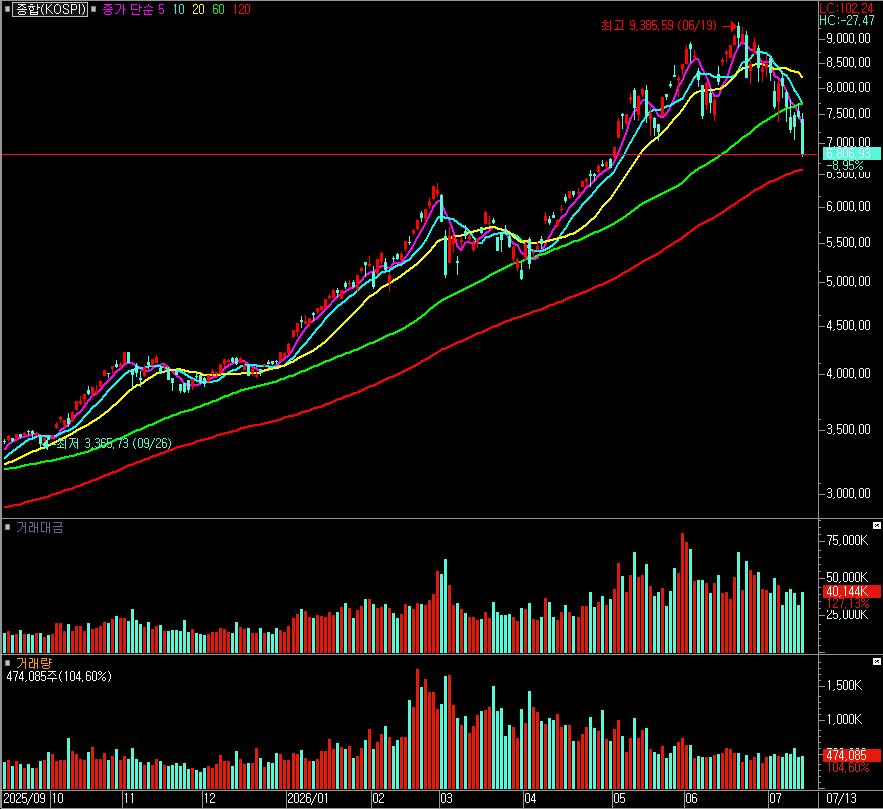This screenshot has height=809, width=883.
Task: Click the 127.13% trading value ratio
Action: tap(848, 604)
